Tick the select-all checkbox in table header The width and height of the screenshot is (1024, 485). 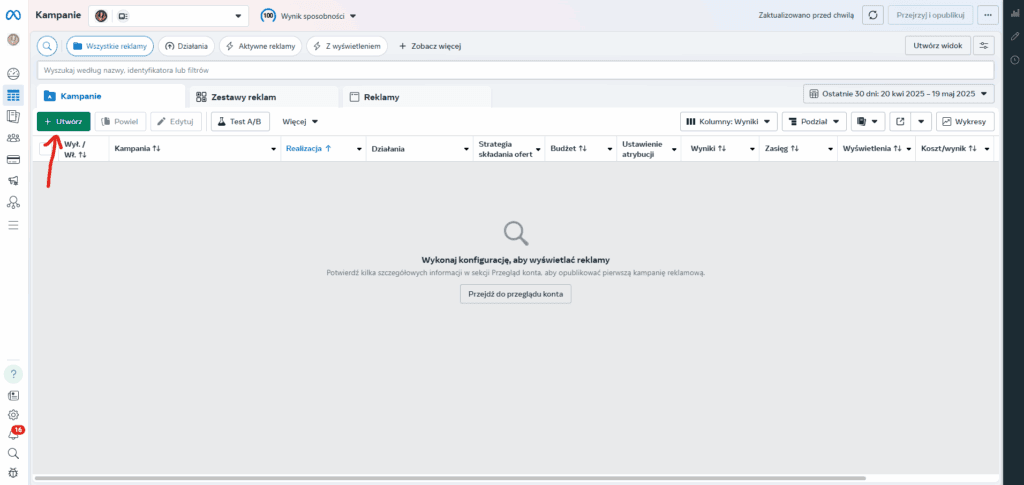pyautogui.click(x=47, y=148)
